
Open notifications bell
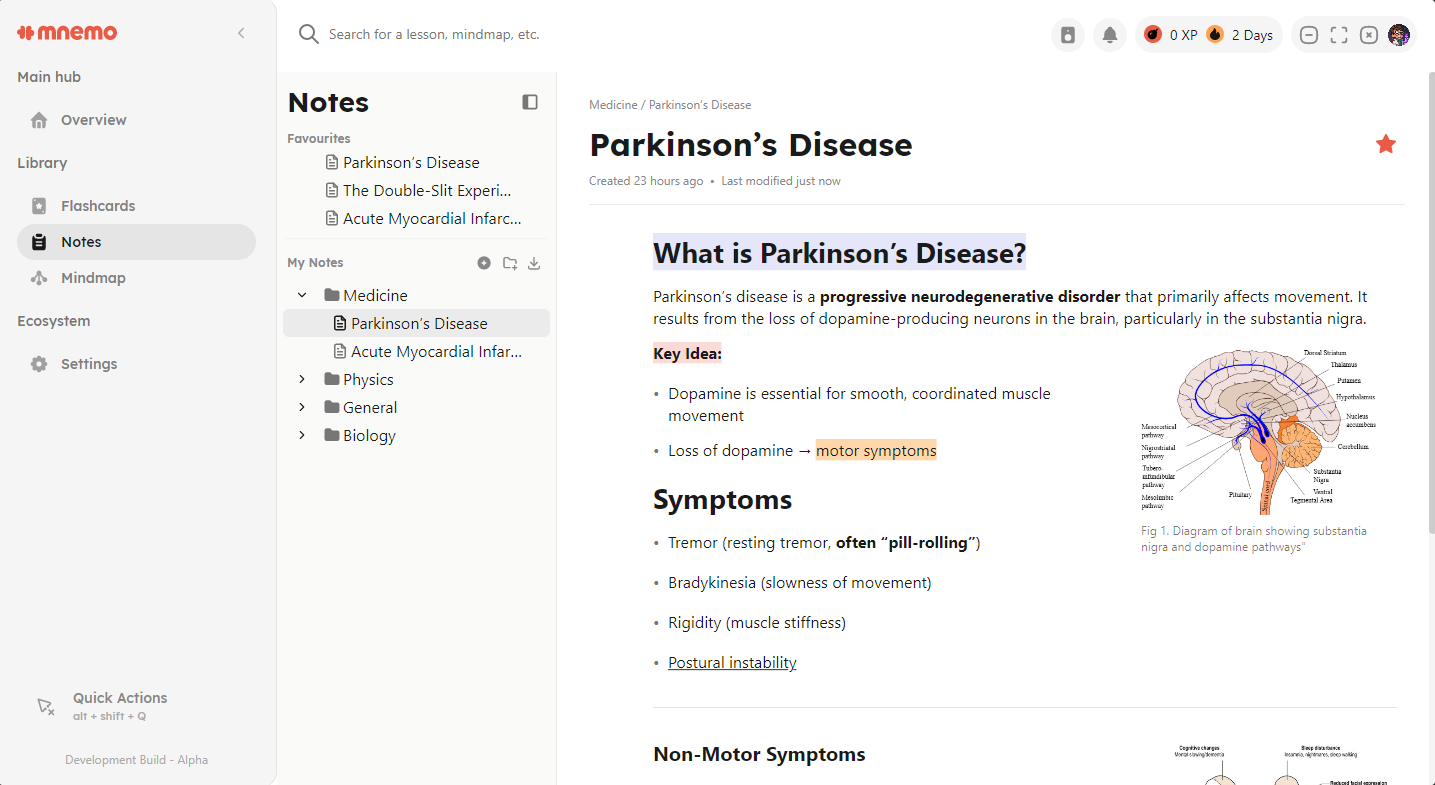[1110, 35]
